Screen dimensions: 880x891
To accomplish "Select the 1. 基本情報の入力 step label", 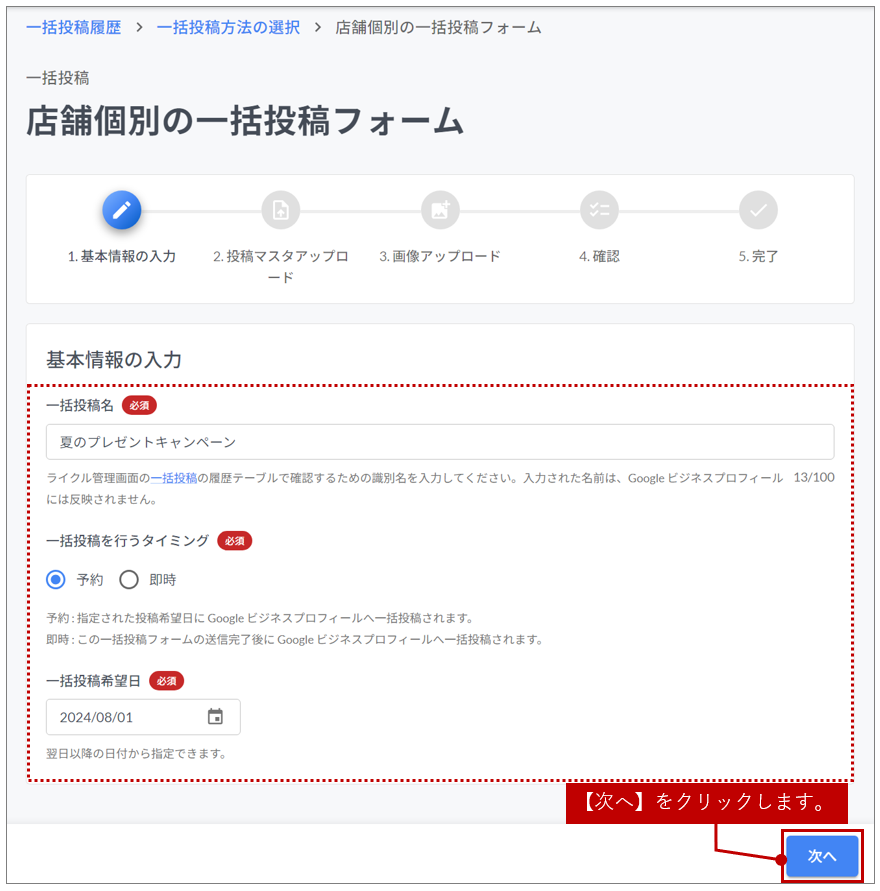I will pos(121,256).
